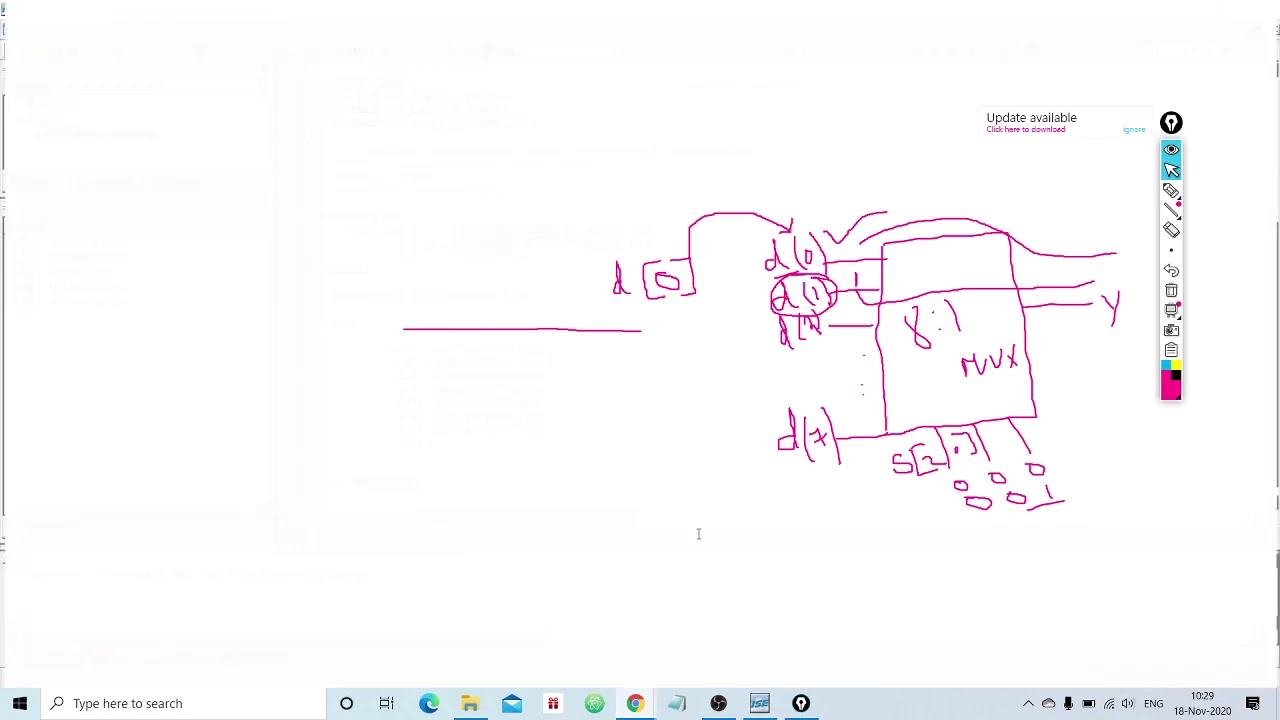The image size is (1280, 720).
Task: Click the clipboard icon in the toolbar
Action: coord(1171,350)
